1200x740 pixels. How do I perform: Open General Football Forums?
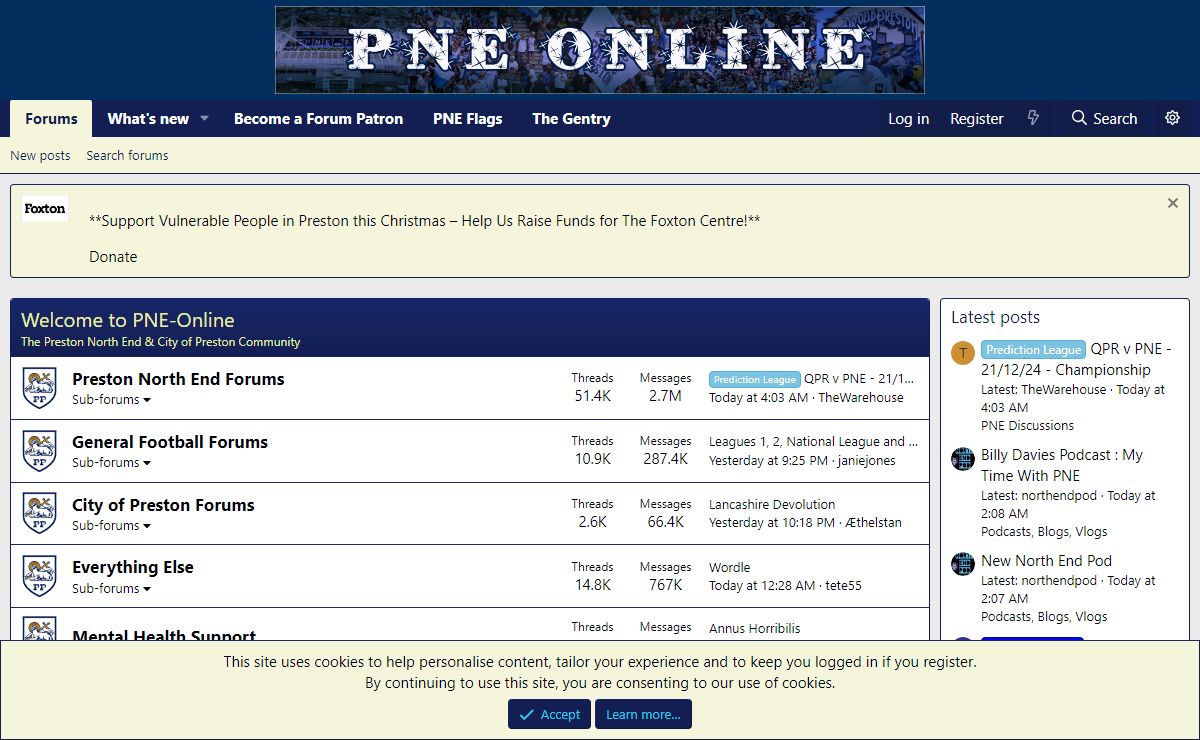[170, 442]
